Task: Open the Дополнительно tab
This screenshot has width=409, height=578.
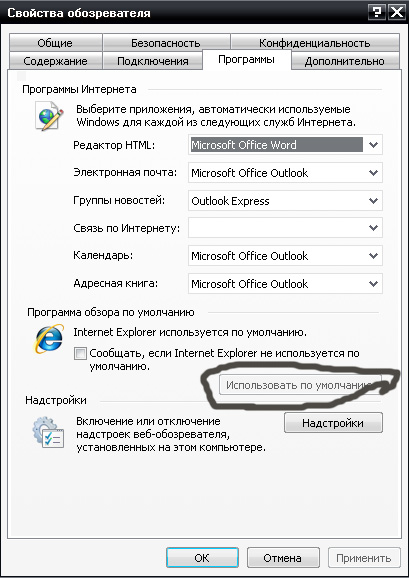Action: click(345, 60)
